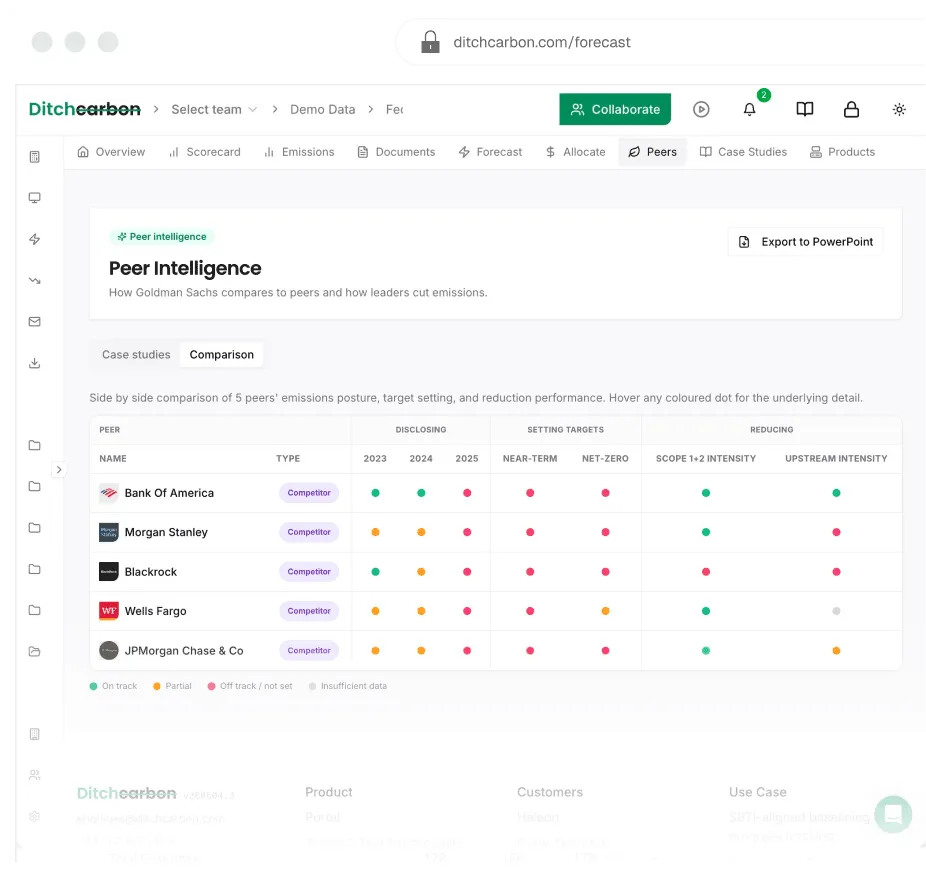Click Blackrock 2025 disclosing dot
Screen dimensions: 926x869
pyautogui.click(x=467, y=572)
